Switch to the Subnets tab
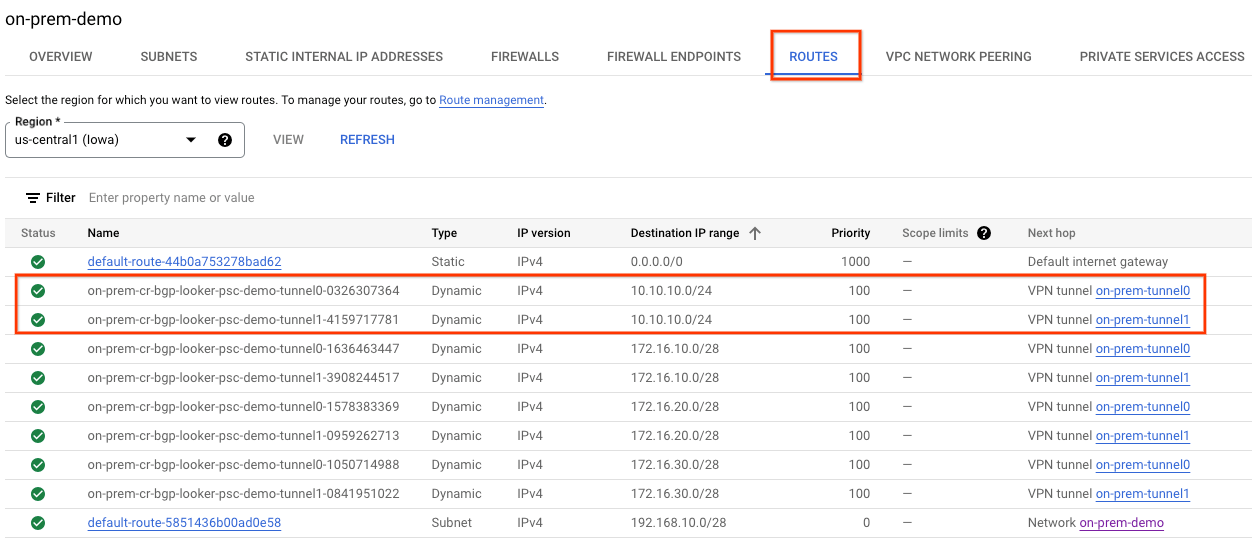 (169, 57)
